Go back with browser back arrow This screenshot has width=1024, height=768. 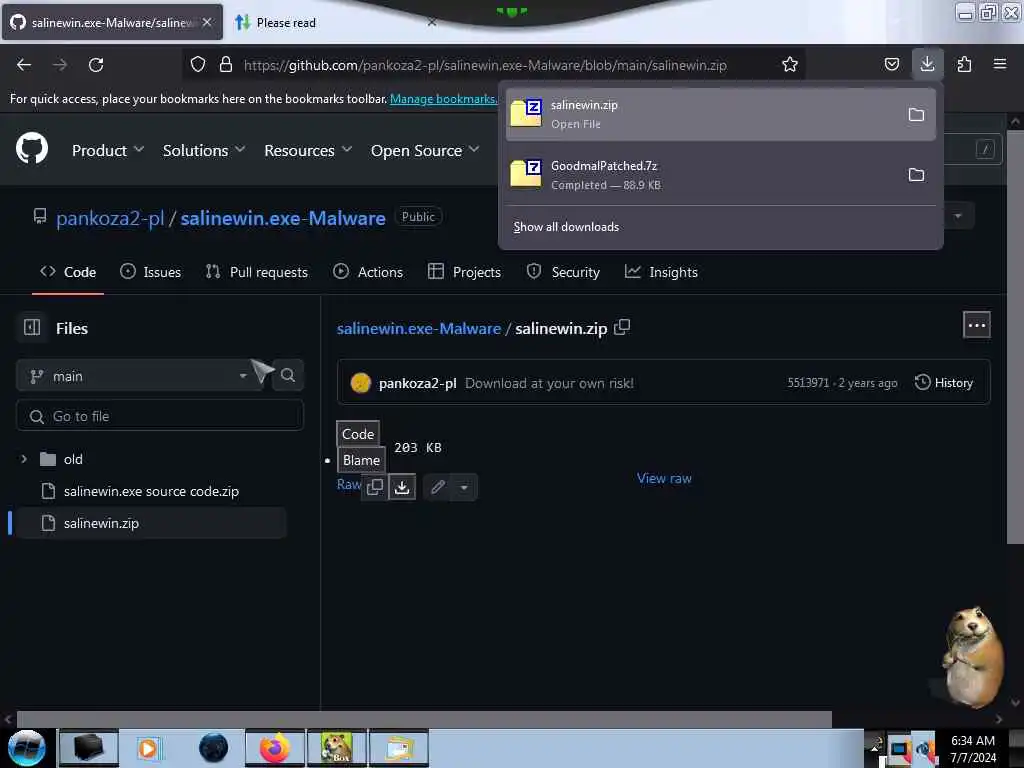pyautogui.click(x=24, y=65)
